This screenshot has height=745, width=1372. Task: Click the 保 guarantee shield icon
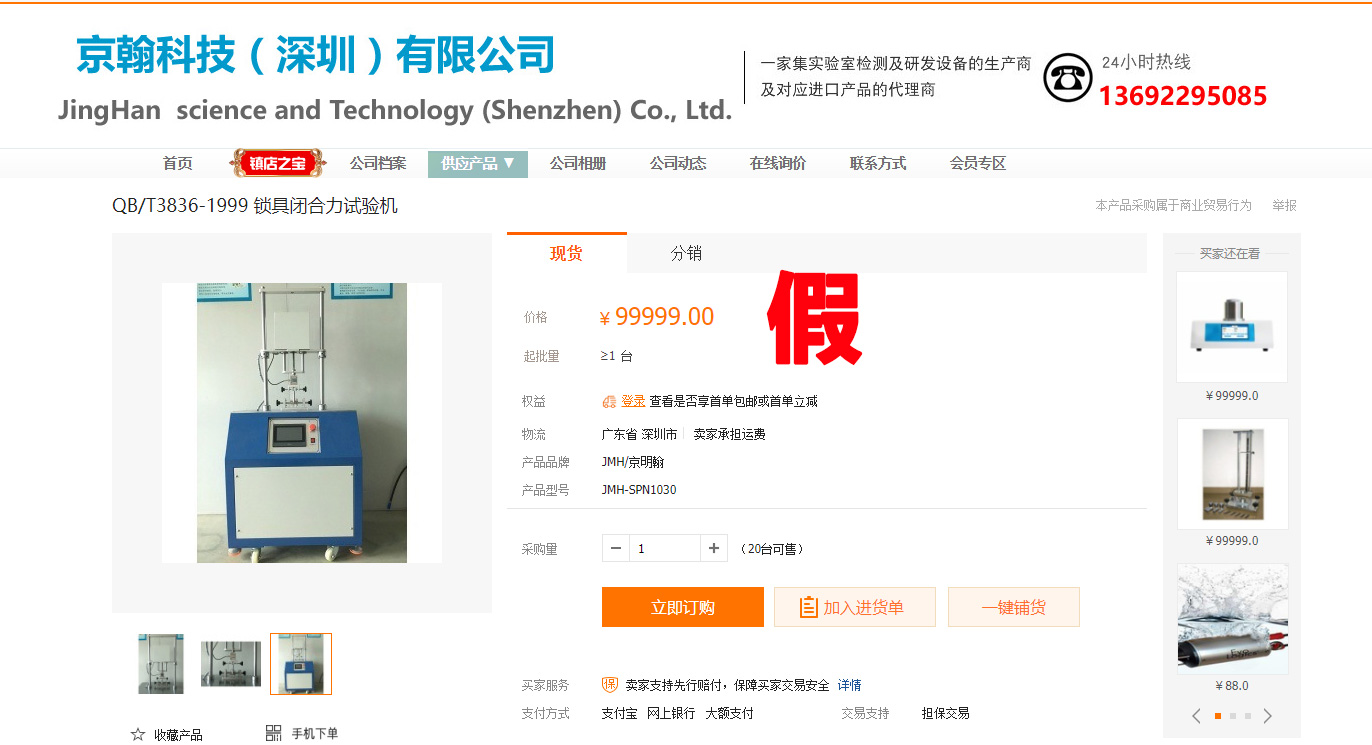click(610, 685)
